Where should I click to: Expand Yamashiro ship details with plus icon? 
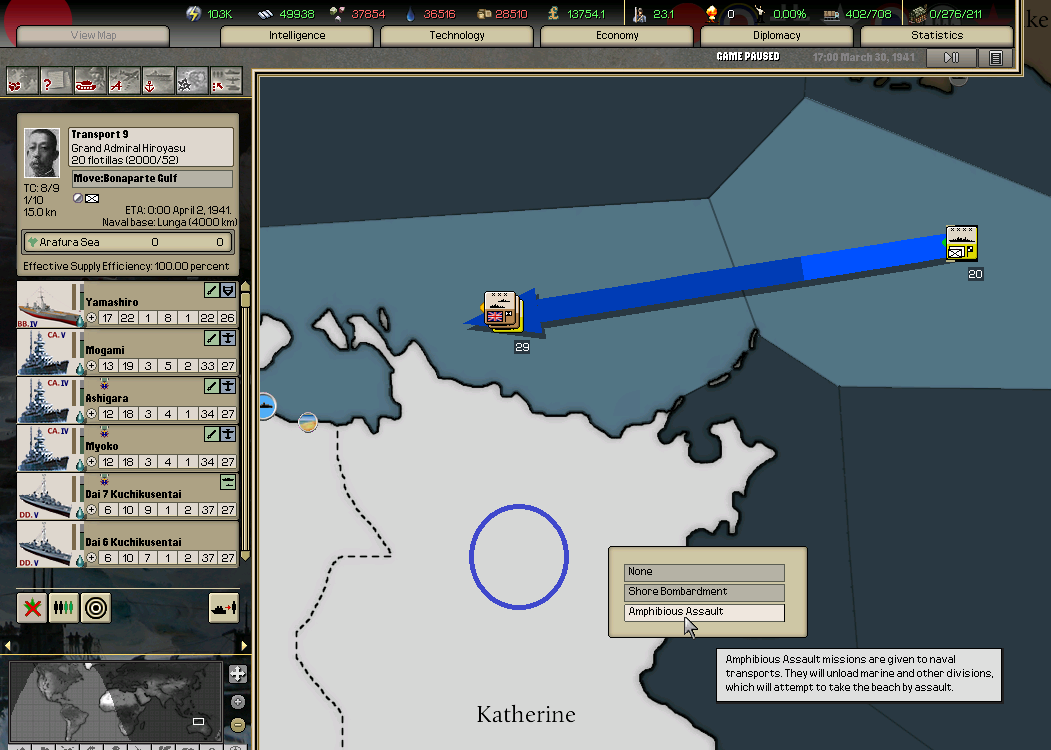(x=92, y=318)
